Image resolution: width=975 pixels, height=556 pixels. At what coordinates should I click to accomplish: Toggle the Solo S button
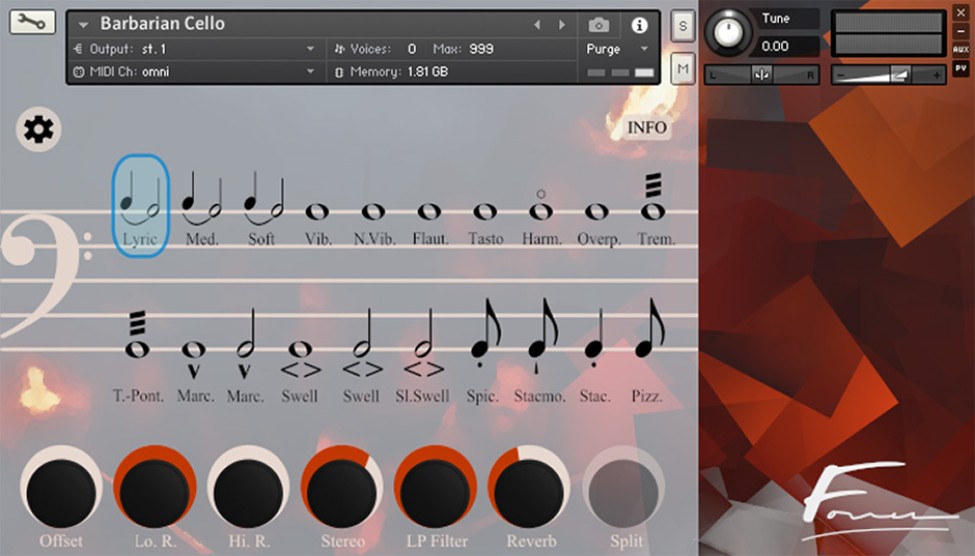point(683,27)
